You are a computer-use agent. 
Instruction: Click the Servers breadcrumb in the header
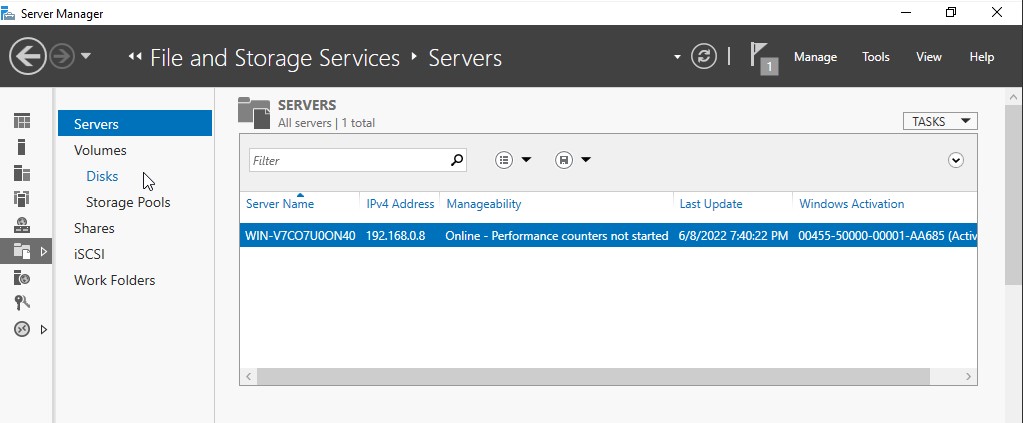click(465, 57)
